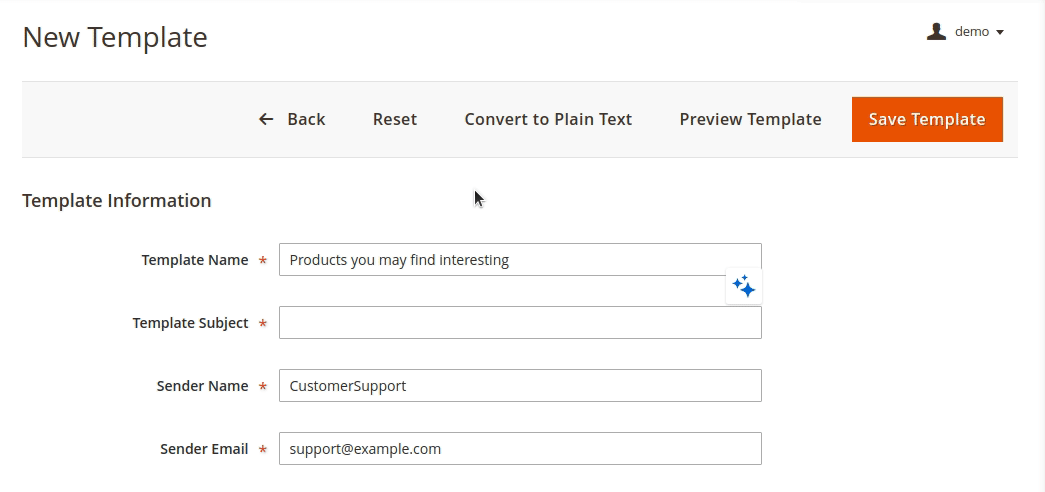Select the Sender Name text box

519,386
